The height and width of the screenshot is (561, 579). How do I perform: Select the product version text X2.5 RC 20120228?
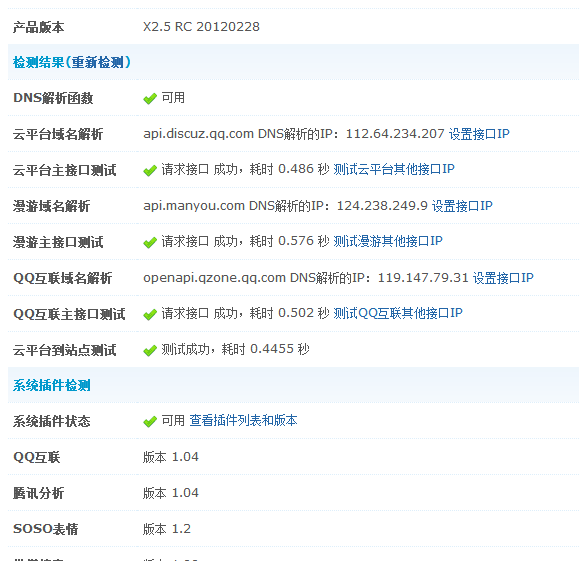coord(201,27)
